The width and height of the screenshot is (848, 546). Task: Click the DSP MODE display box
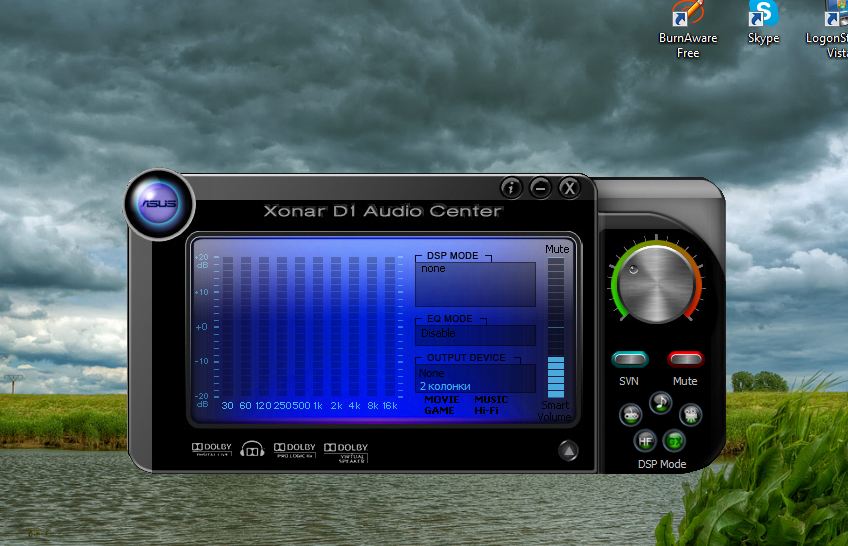coord(476,284)
